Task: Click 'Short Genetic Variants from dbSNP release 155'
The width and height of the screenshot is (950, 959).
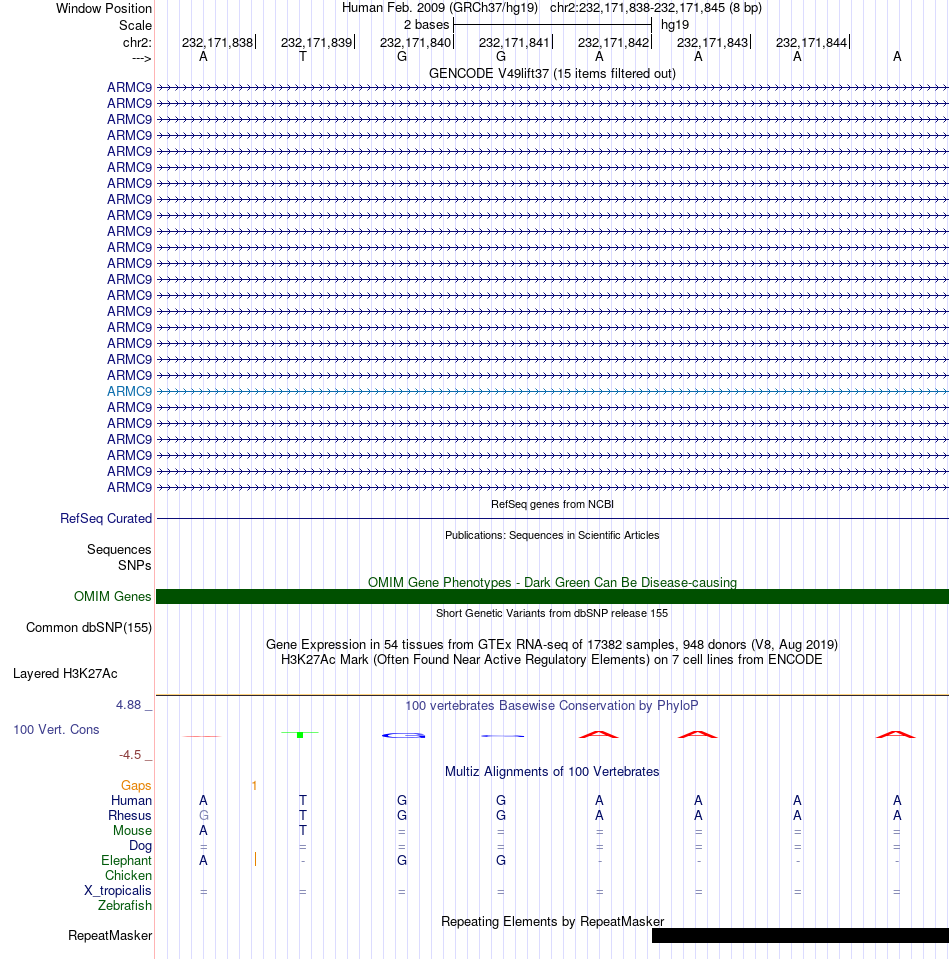Action: 552,613
